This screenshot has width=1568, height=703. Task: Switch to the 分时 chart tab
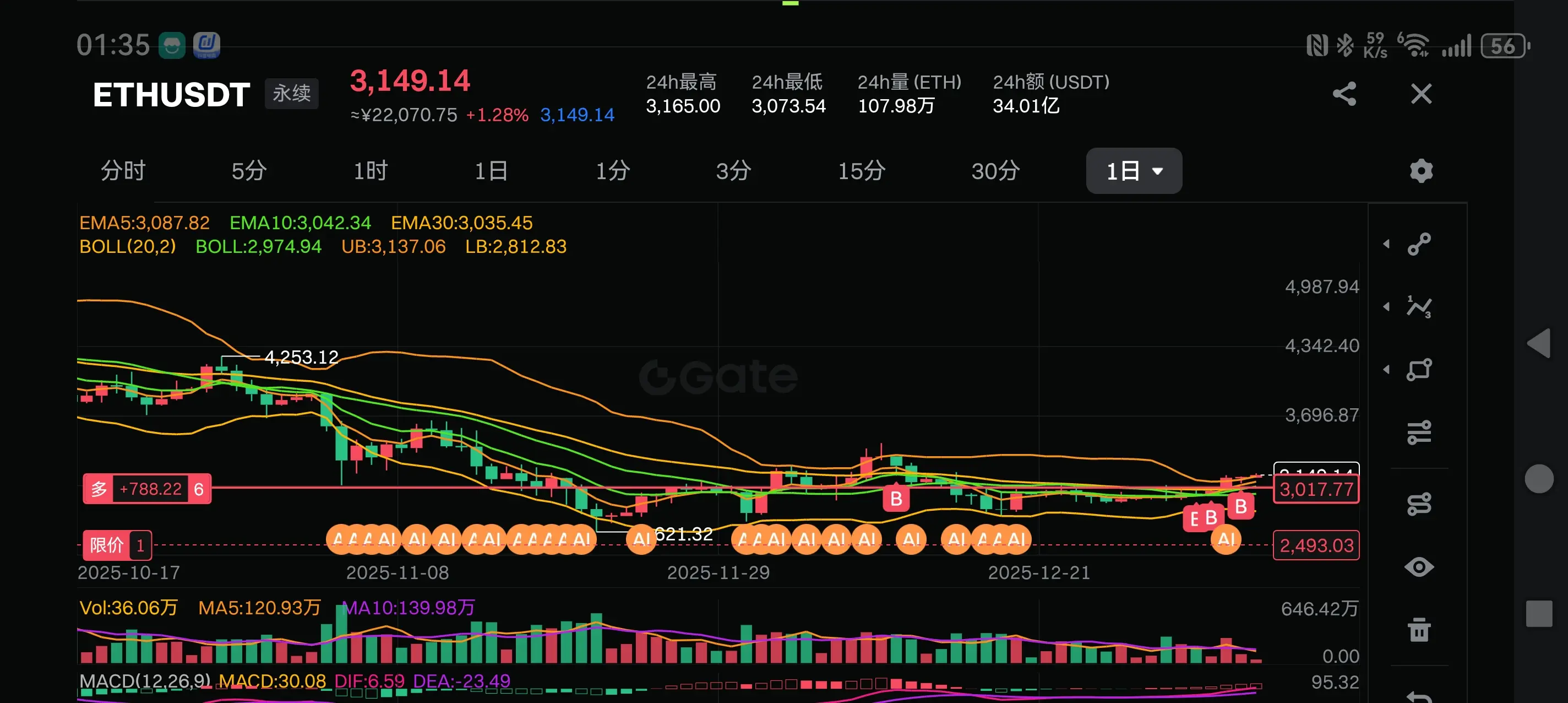[x=123, y=171]
